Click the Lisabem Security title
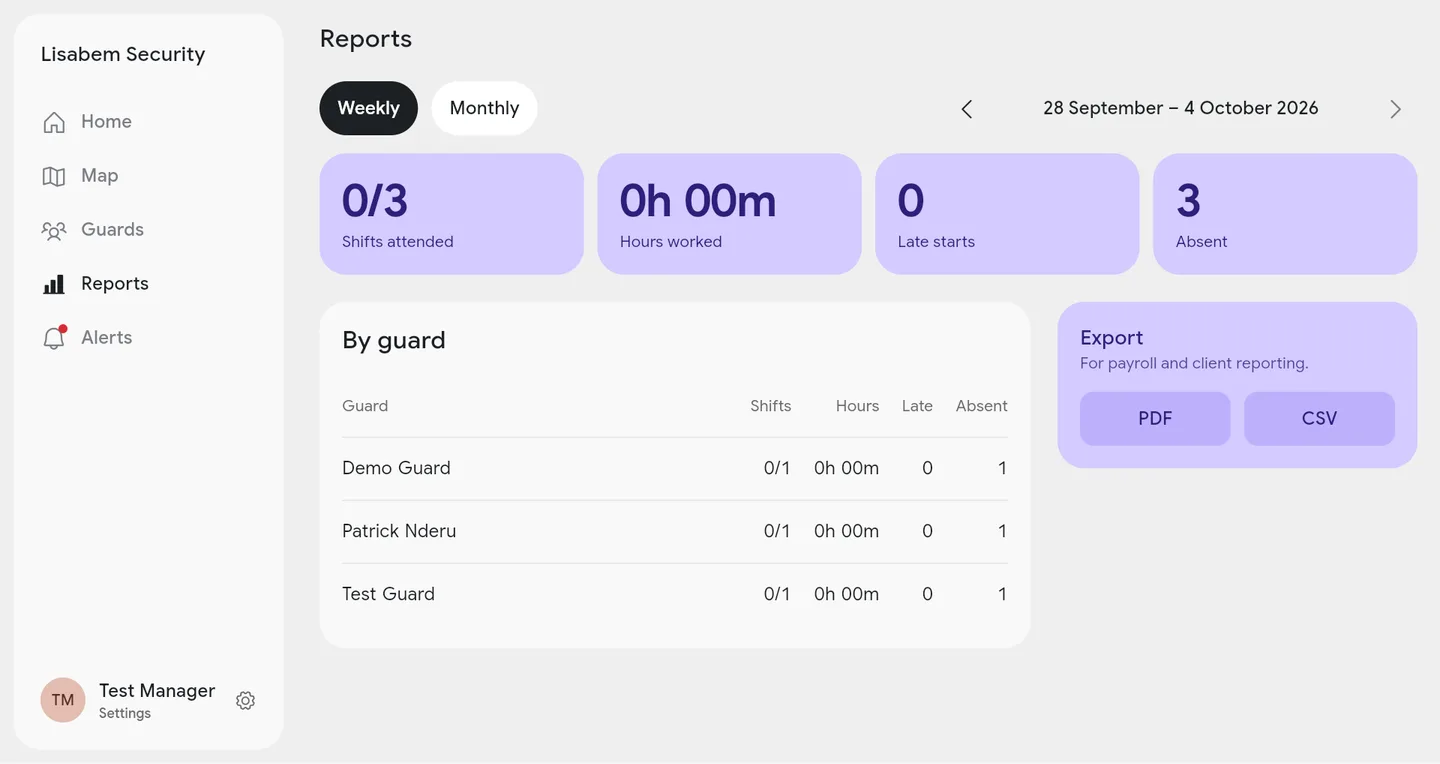The image size is (1440, 764). tap(123, 54)
